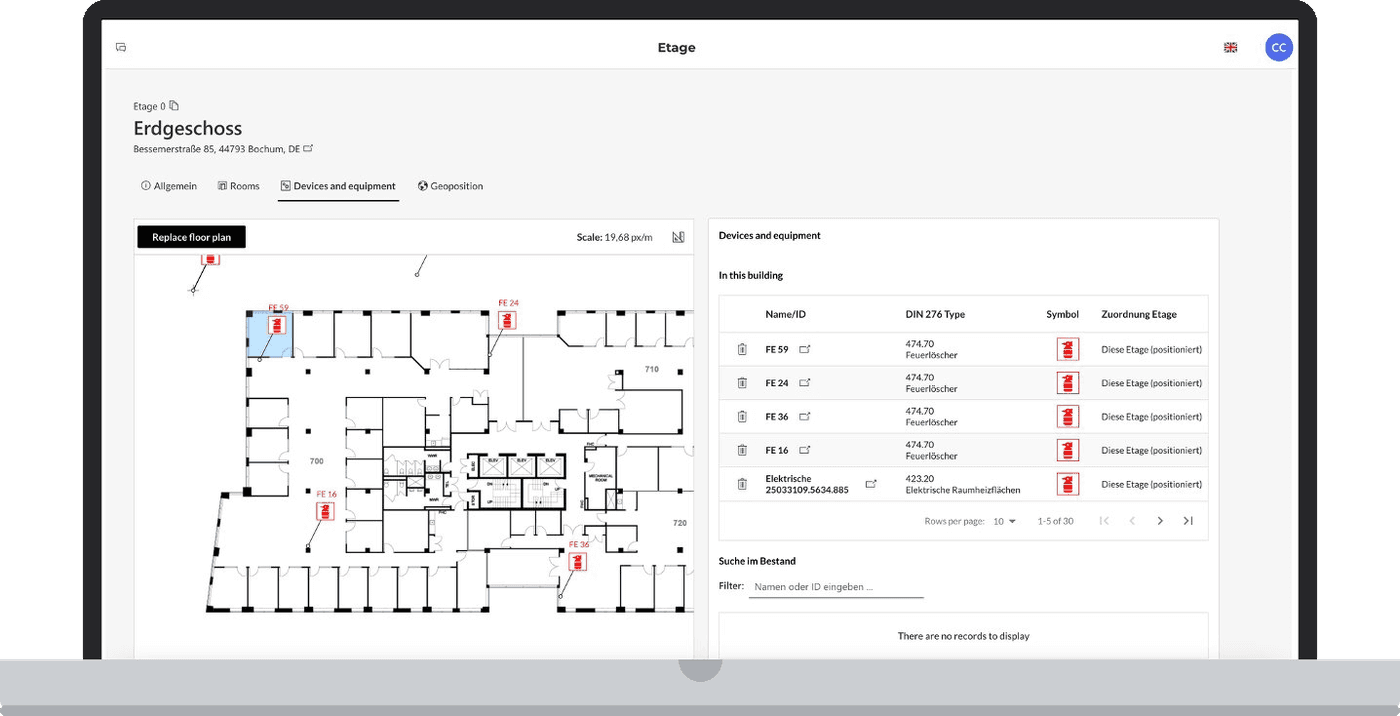Select the FE 16 marker on the floor plan
The width and height of the screenshot is (1400, 716).
[325, 511]
